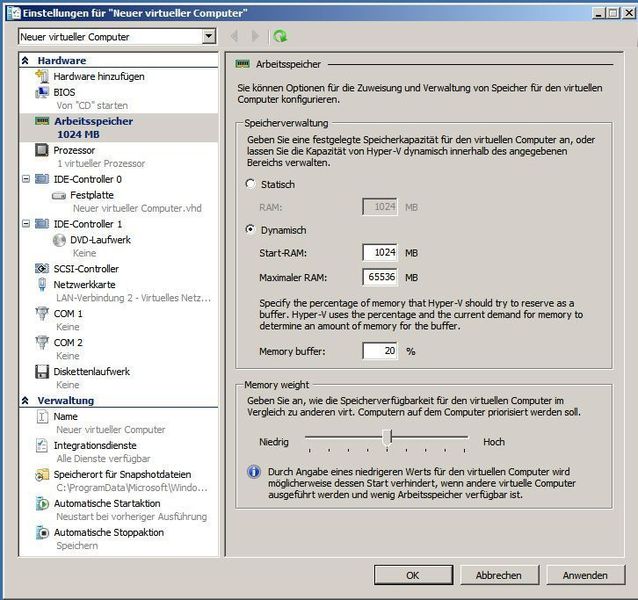This screenshot has height=600, width=638.
Task: Click the 'Hoch' label beside slider
Action: click(494, 442)
